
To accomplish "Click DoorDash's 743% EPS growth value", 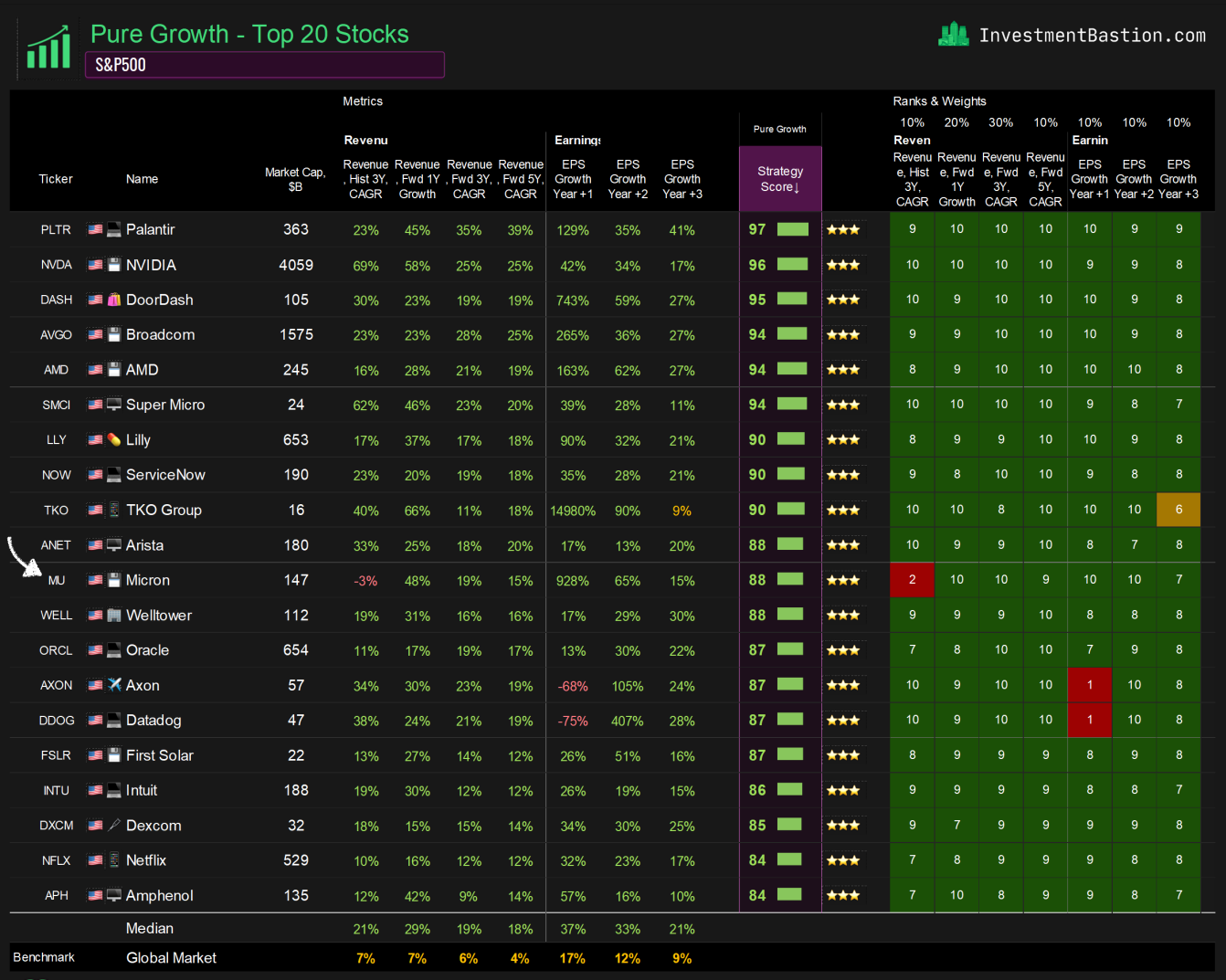I will tap(573, 300).
